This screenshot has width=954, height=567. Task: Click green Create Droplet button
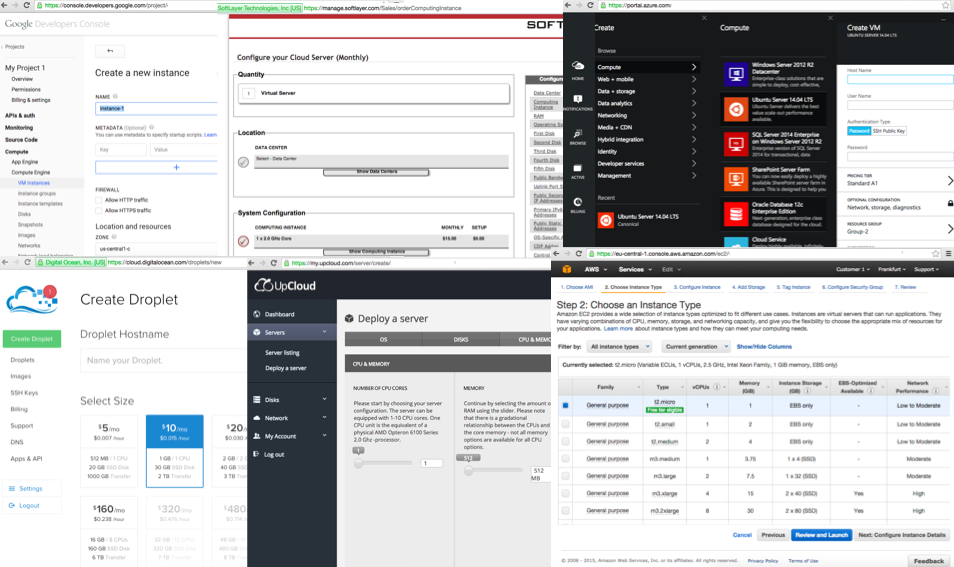point(32,339)
